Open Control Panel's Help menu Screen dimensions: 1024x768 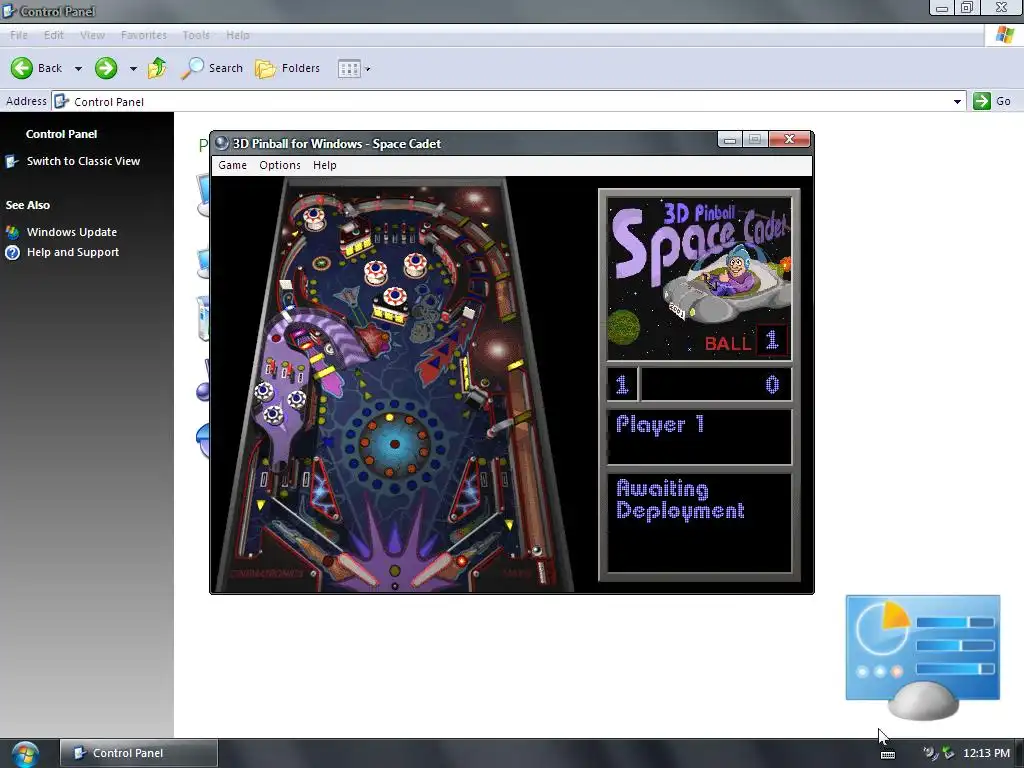click(238, 35)
